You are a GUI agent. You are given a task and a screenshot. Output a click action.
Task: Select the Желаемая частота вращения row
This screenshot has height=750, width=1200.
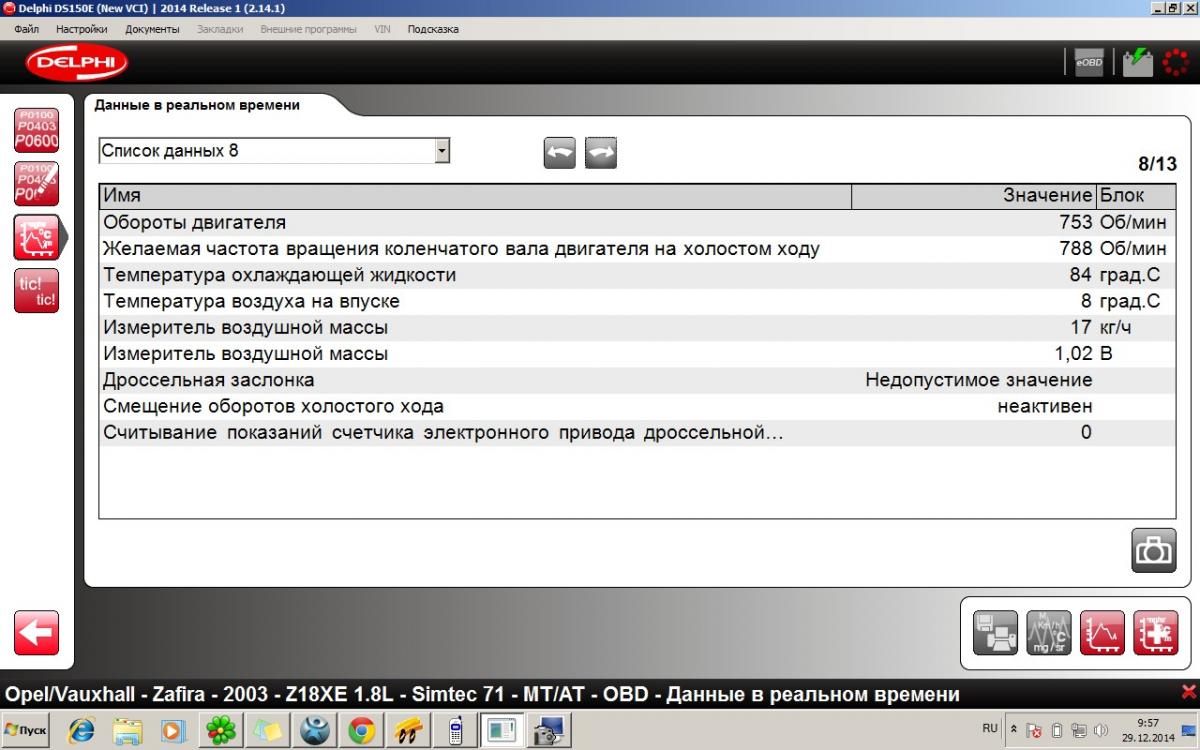pyautogui.click(x=637, y=248)
